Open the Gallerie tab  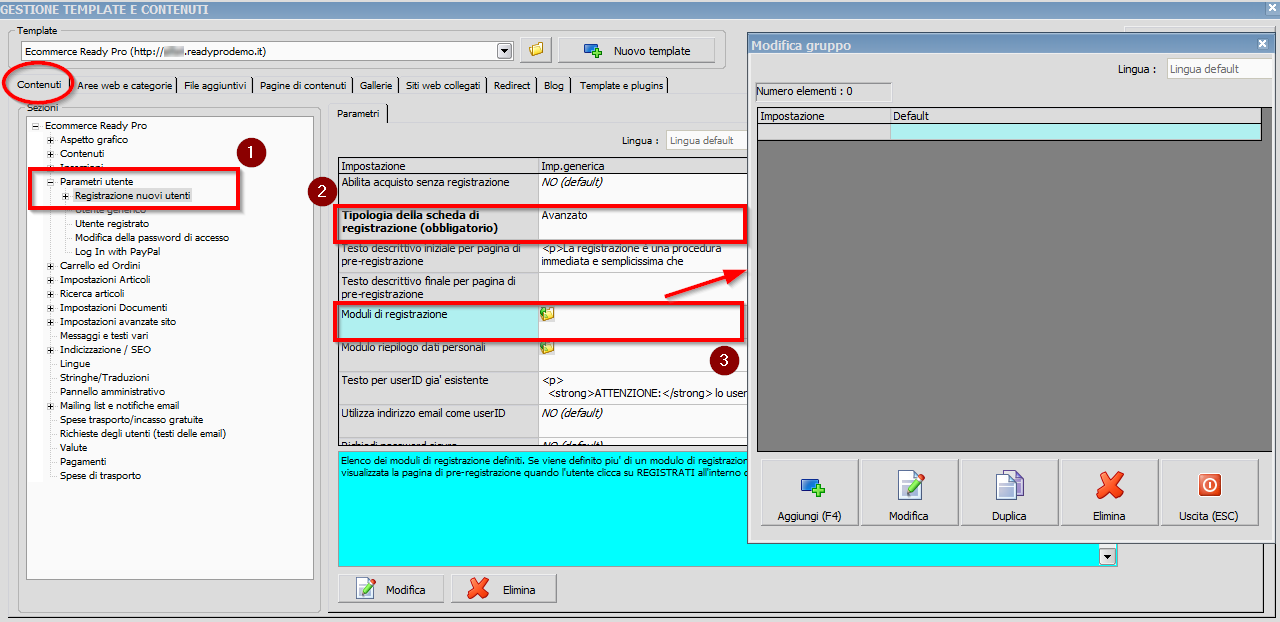tap(376, 86)
